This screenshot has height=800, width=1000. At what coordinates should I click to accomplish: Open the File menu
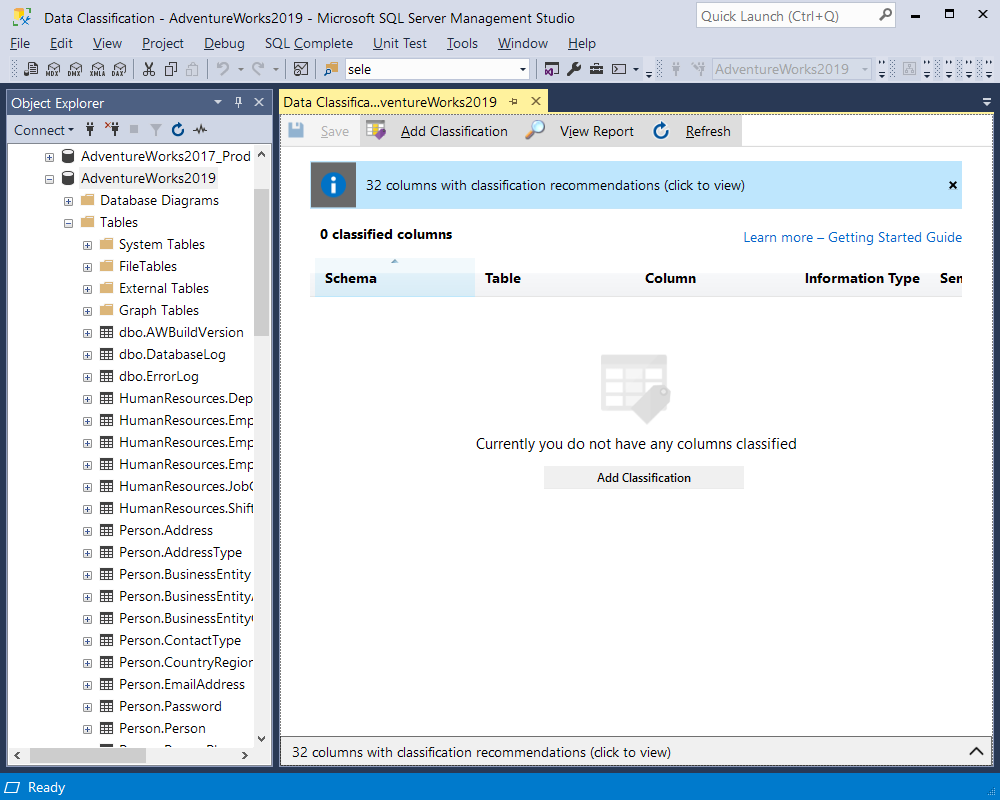point(20,43)
